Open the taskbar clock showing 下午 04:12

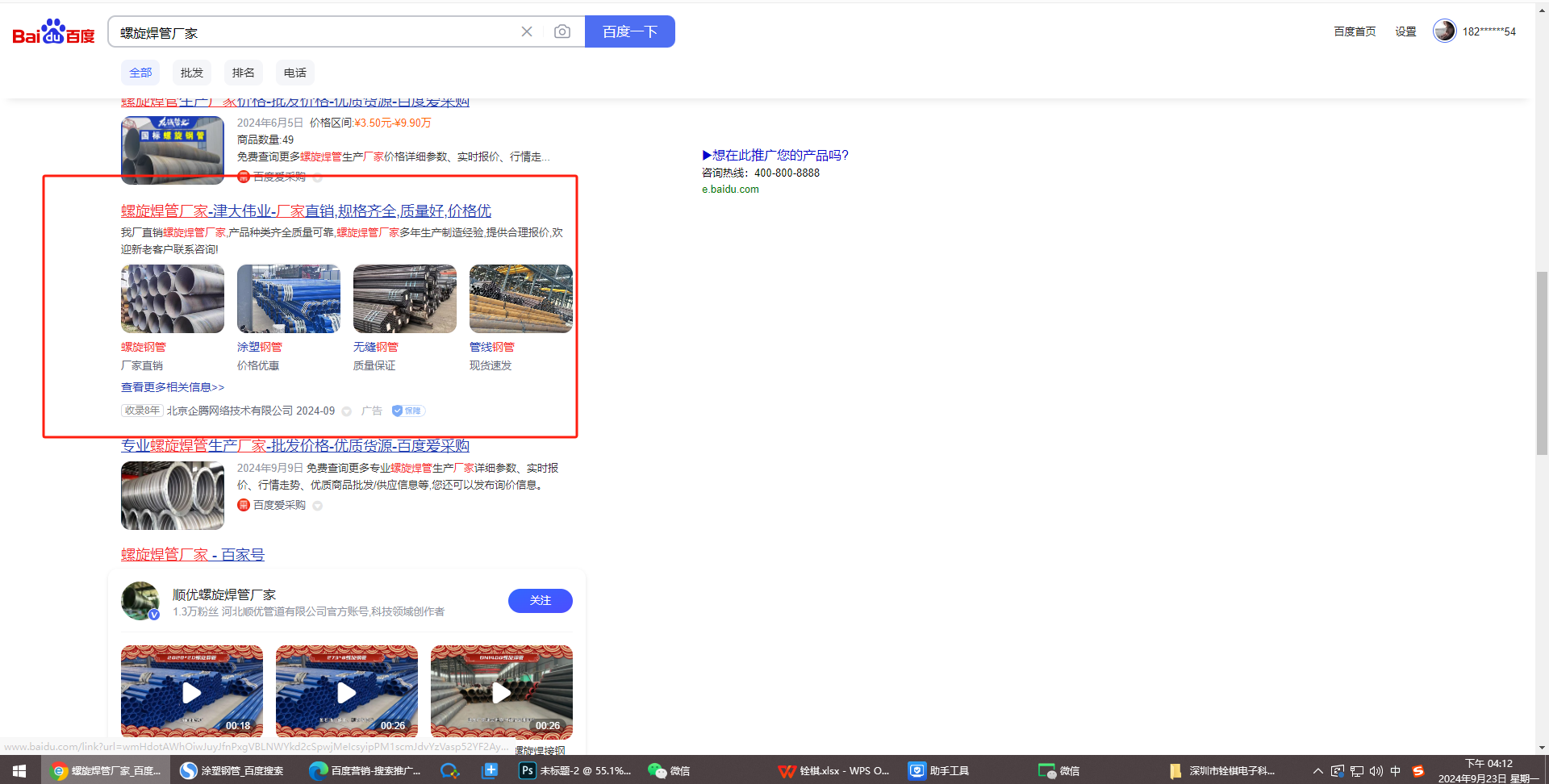click(1489, 770)
